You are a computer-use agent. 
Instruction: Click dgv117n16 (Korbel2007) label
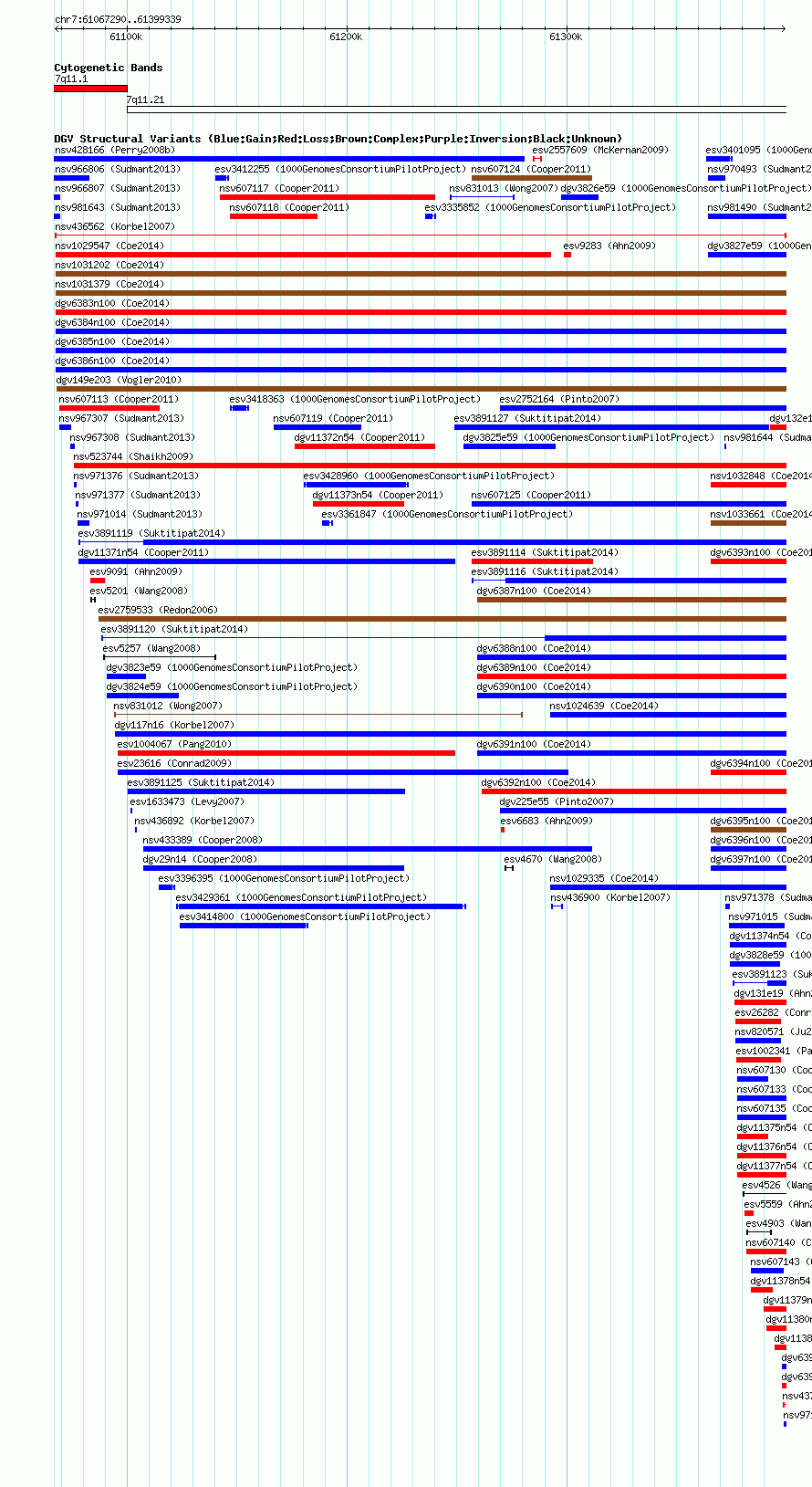coord(174,725)
